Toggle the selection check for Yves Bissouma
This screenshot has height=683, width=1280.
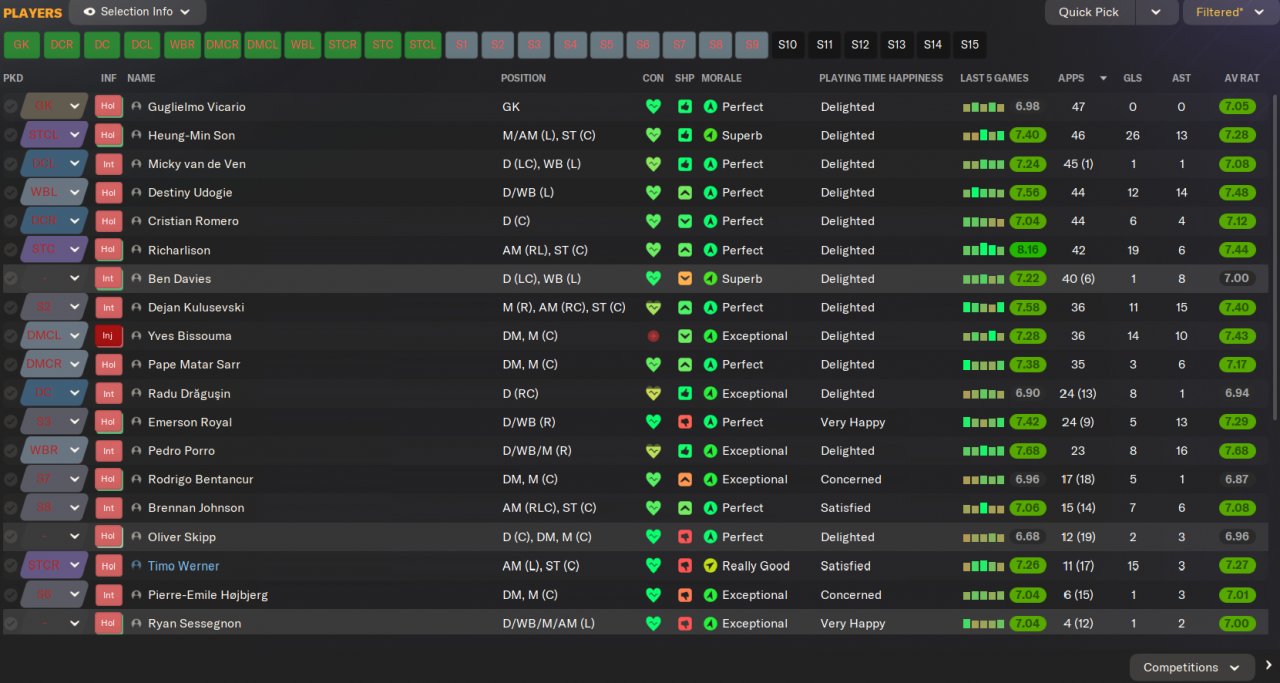10,336
